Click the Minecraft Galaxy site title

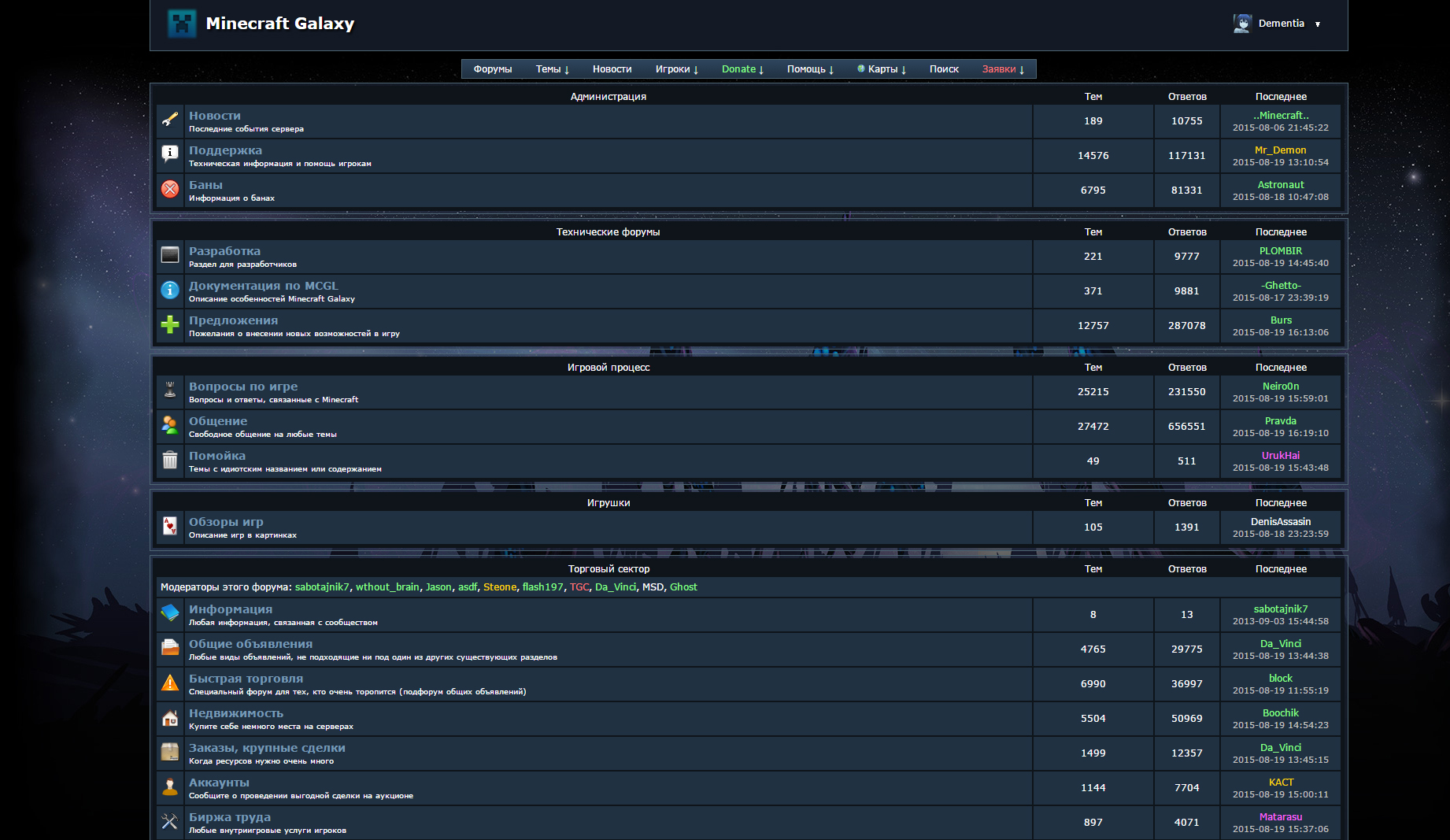point(280,24)
